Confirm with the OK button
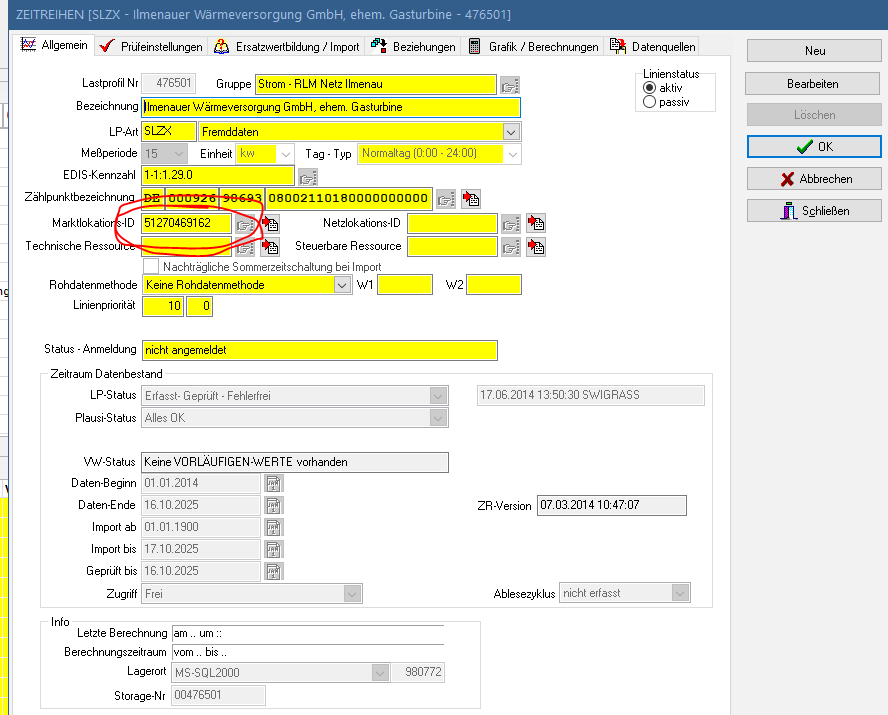This screenshot has height=715, width=888. coord(814,147)
